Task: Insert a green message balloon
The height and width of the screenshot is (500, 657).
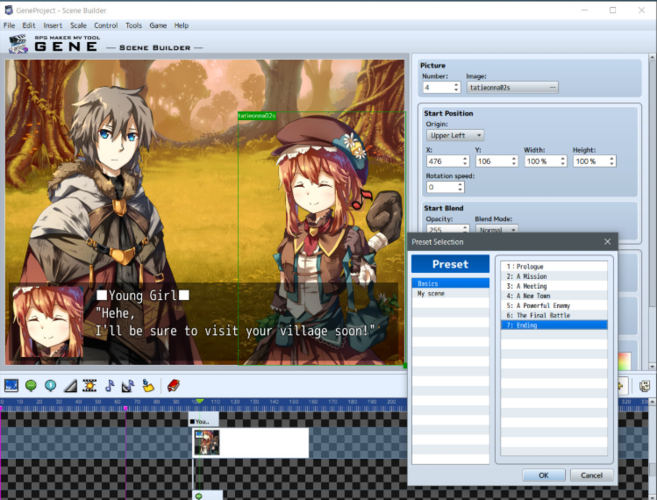Action: 31,386
